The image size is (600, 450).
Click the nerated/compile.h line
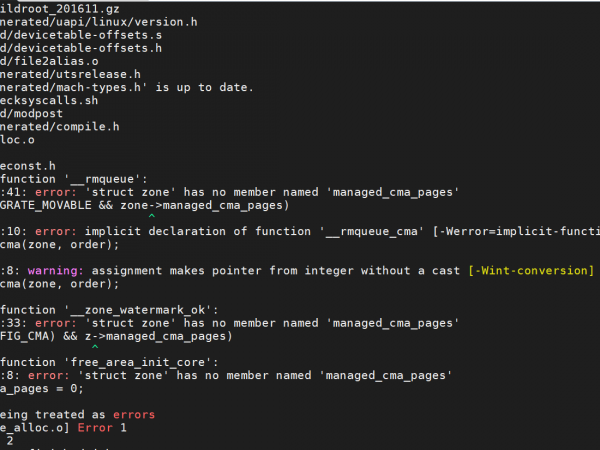(x=60, y=127)
